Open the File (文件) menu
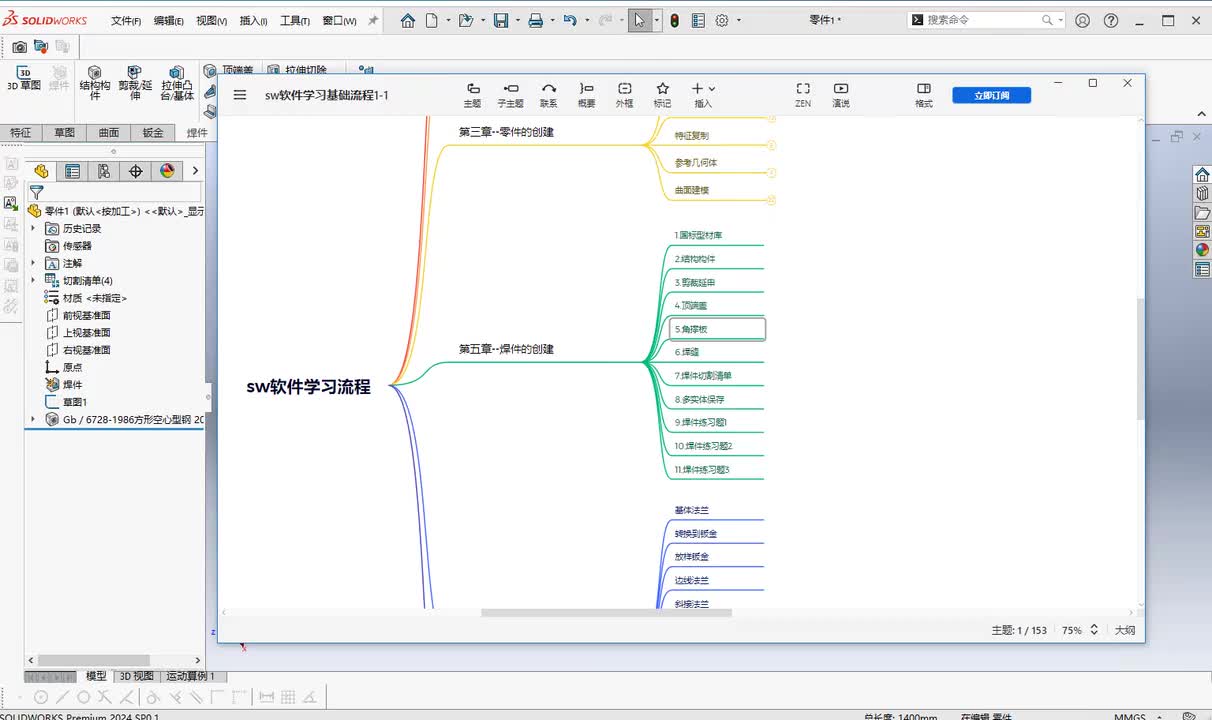The height and width of the screenshot is (720, 1212). (125, 20)
